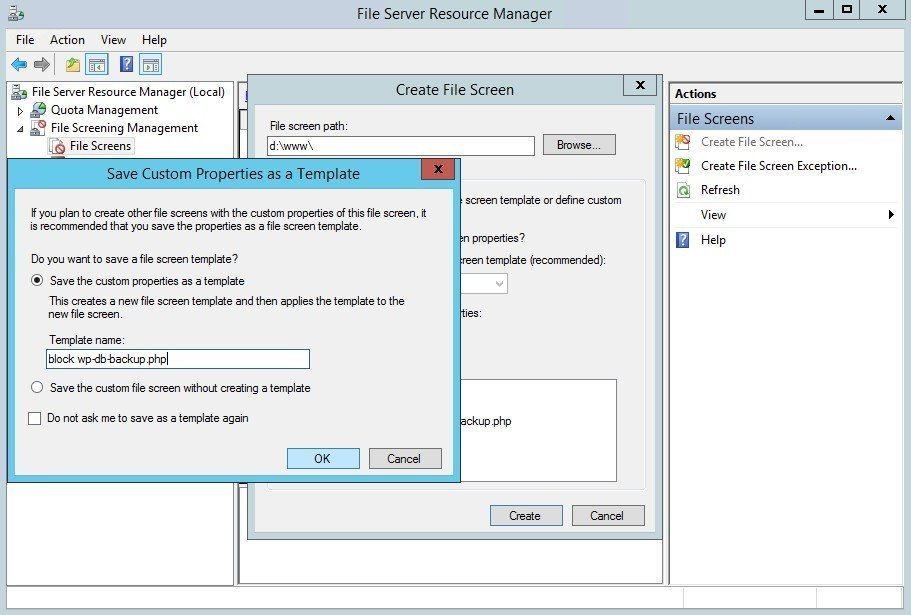
Task: Click OK in the Save Custom Properties dialog
Action: pos(322,458)
